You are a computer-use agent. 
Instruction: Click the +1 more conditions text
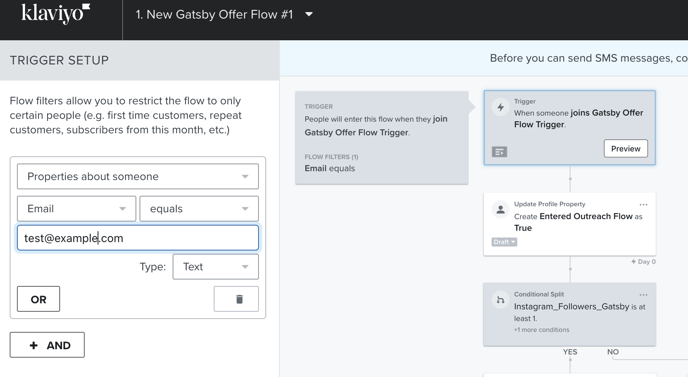[541, 330]
